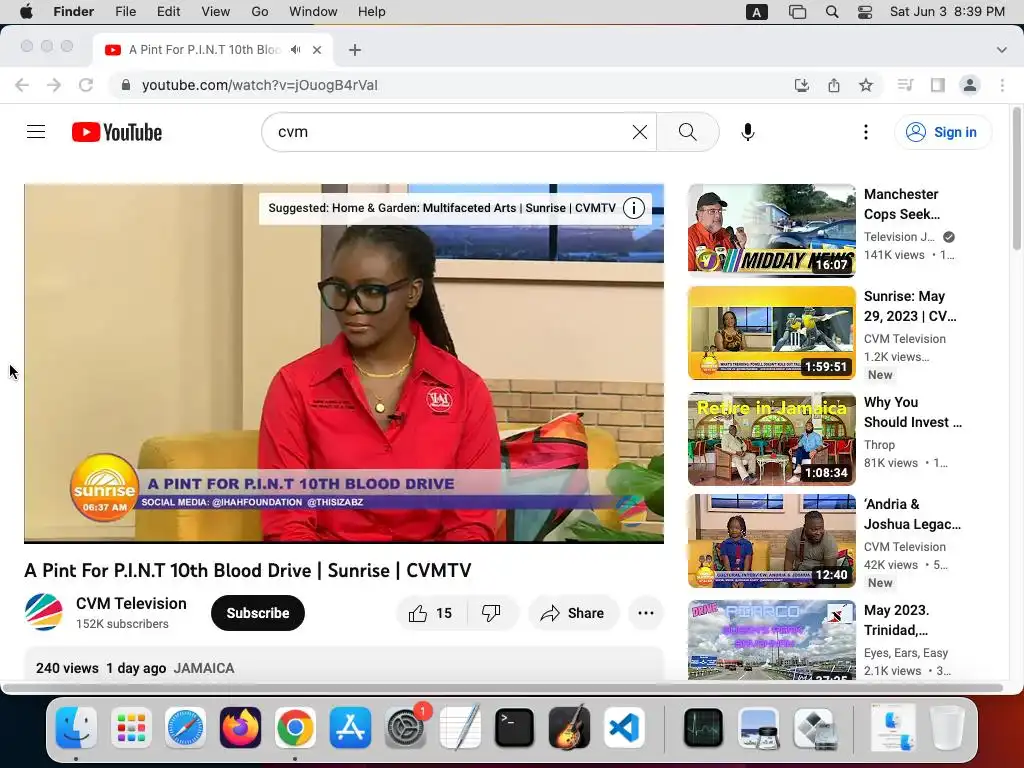Open the YouTube hamburger guide menu
Image resolution: width=1024 pixels, height=768 pixels.
36,132
